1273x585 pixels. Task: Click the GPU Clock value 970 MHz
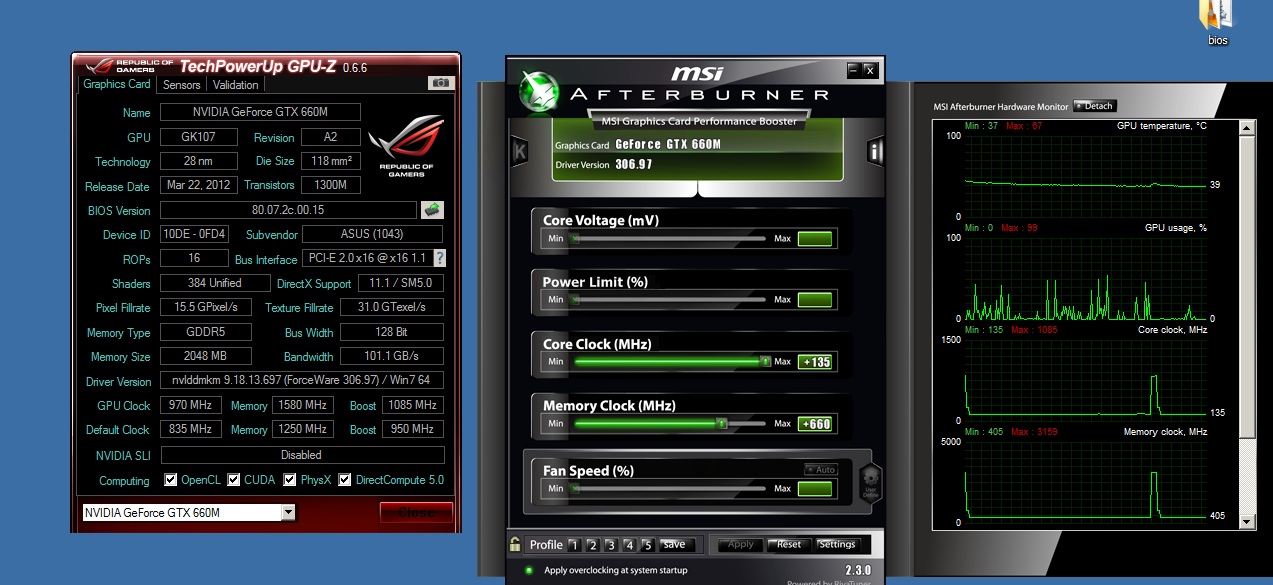tap(190, 405)
